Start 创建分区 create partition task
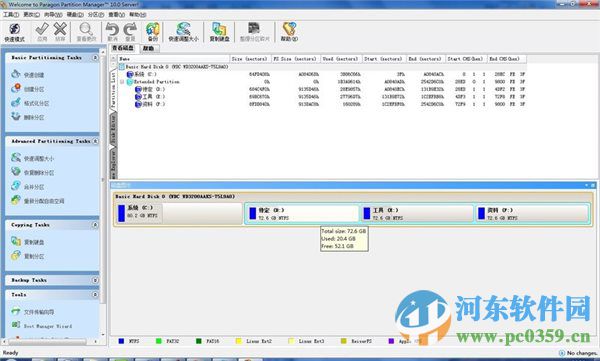Image resolution: width=600 pixels, height=361 pixels. [28, 89]
